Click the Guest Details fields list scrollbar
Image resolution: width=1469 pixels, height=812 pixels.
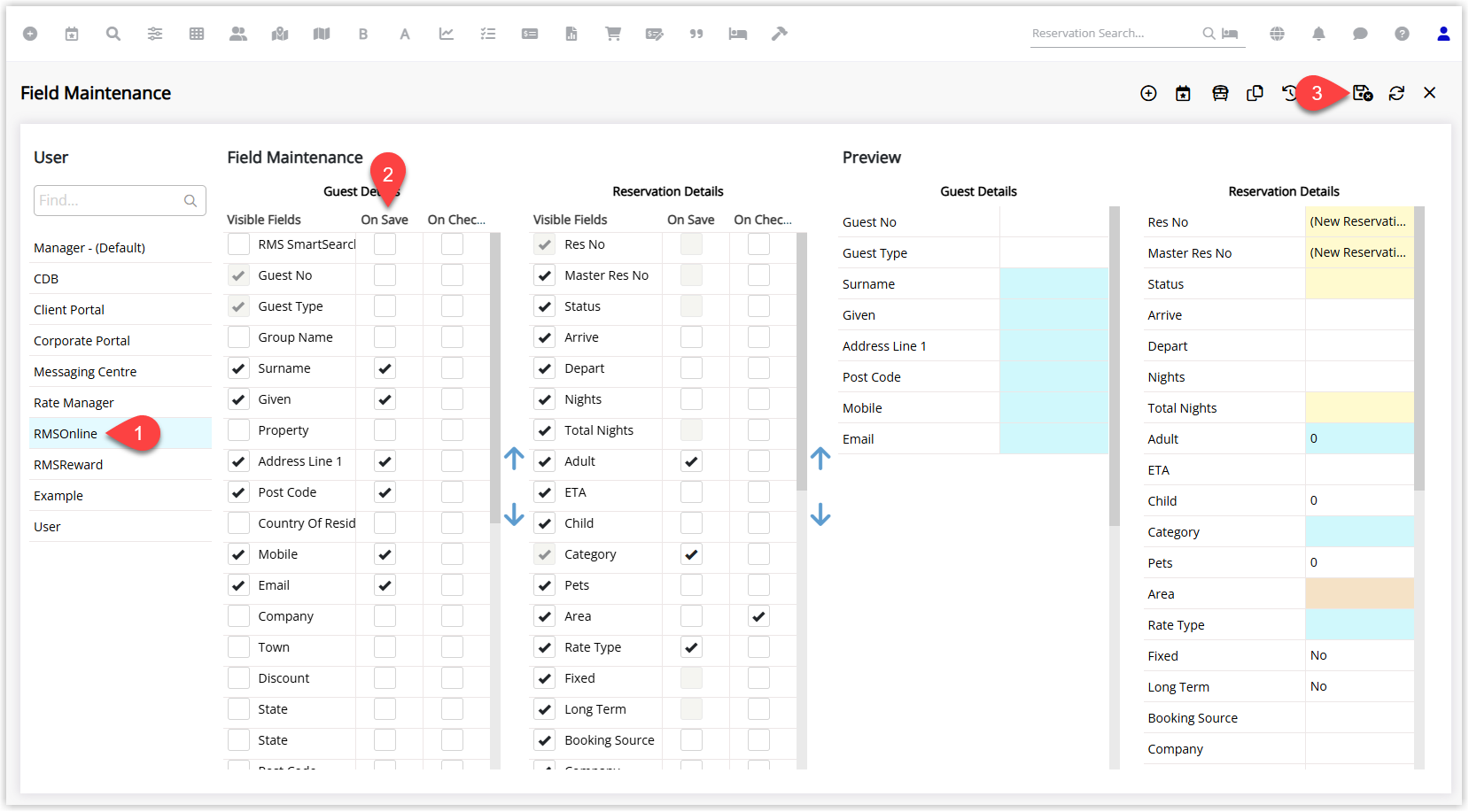pyautogui.click(x=494, y=379)
